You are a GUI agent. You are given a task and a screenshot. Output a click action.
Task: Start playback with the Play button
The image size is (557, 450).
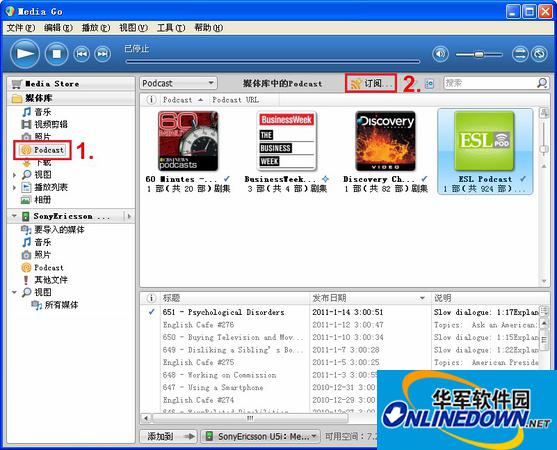pyautogui.click(x=25, y=54)
